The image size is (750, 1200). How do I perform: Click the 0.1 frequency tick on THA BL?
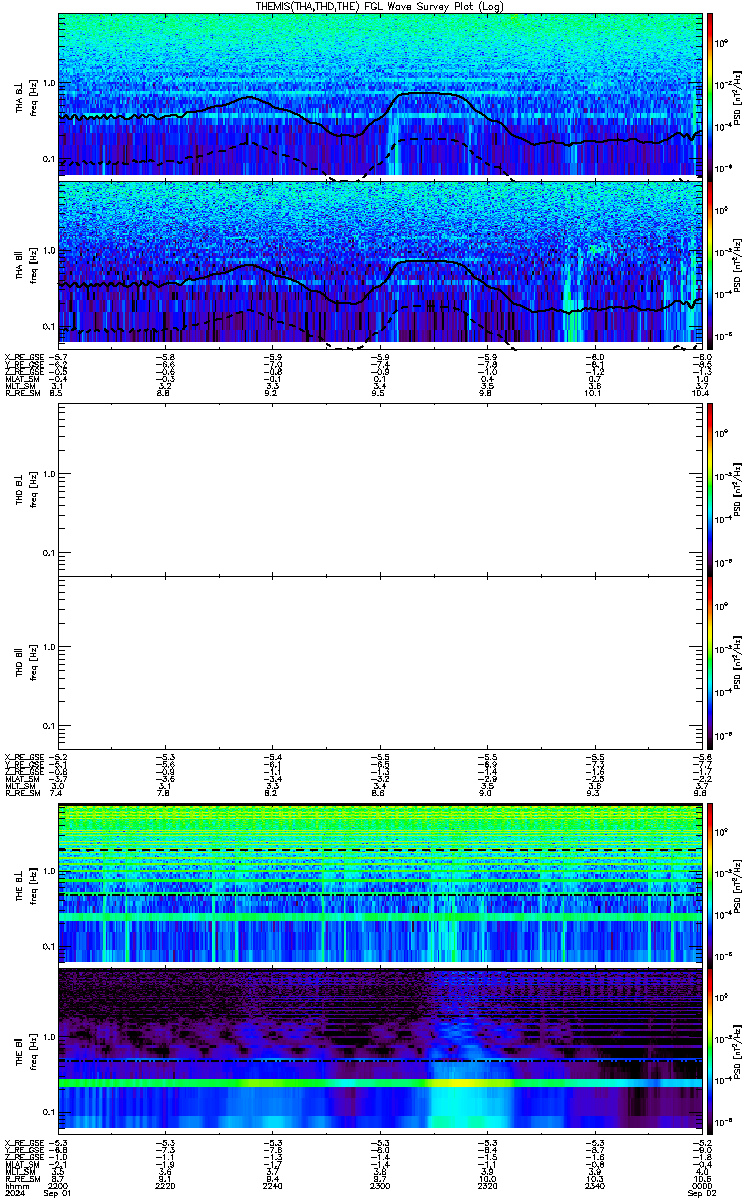49,159
